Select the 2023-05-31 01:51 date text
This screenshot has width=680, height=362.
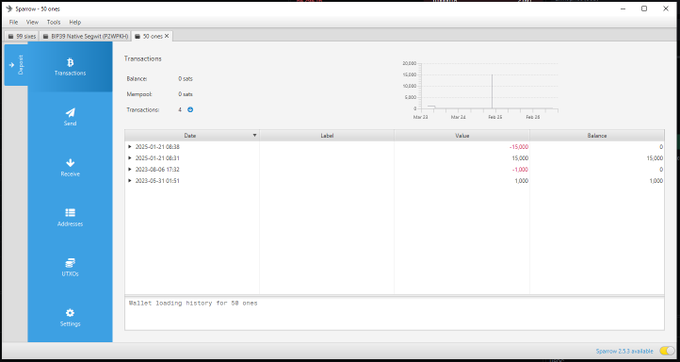point(157,181)
